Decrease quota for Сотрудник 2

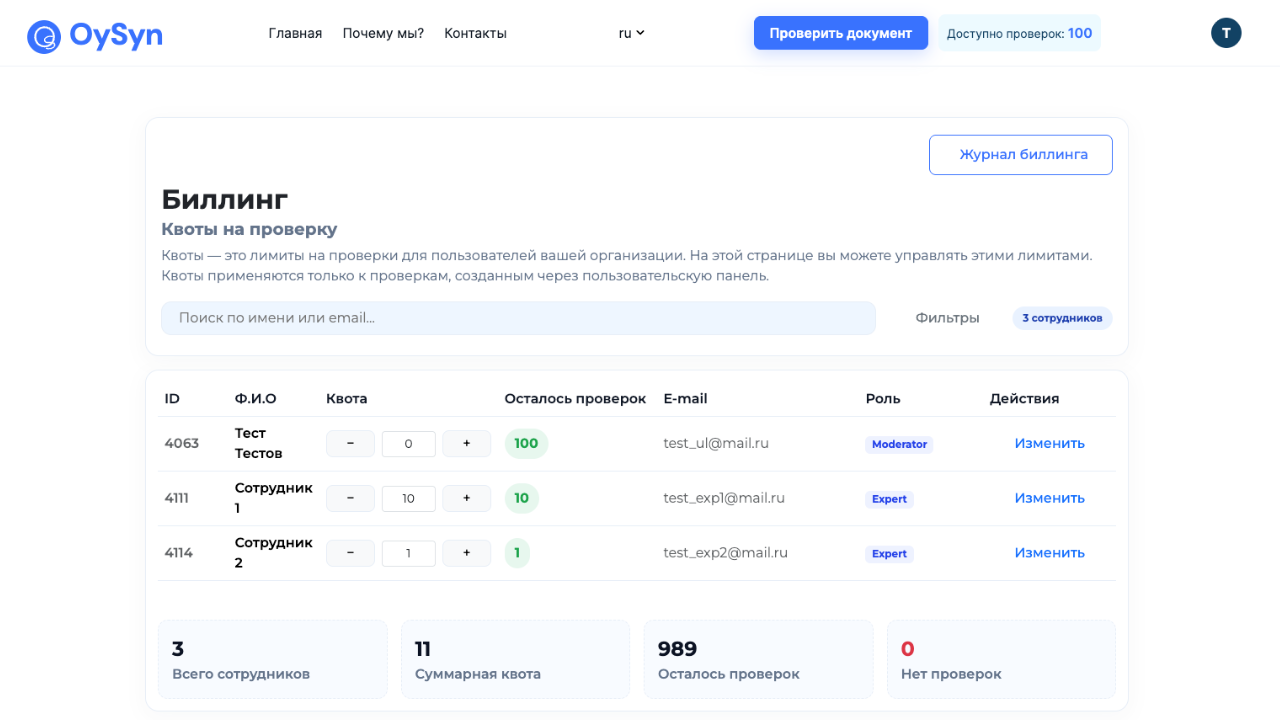click(x=350, y=553)
